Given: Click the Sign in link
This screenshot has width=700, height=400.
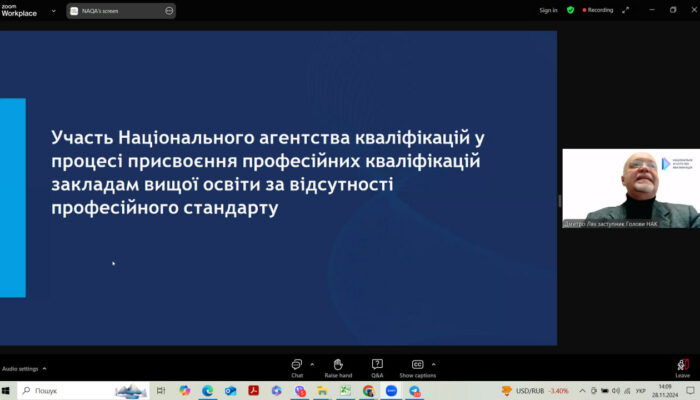Looking at the screenshot, I should tap(548, 10).
